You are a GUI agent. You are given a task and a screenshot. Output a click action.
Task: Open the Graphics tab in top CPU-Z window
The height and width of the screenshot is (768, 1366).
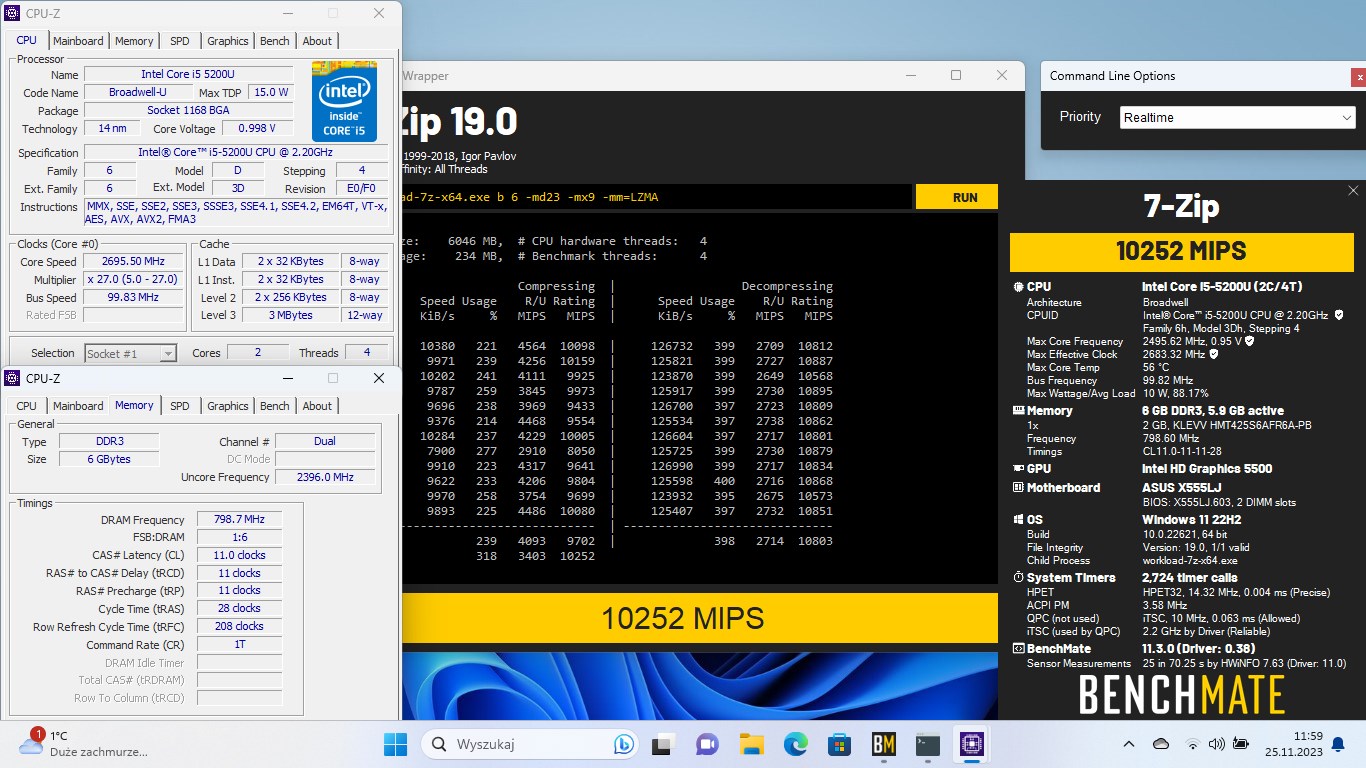pyautogui.click(x=228, y=41)
